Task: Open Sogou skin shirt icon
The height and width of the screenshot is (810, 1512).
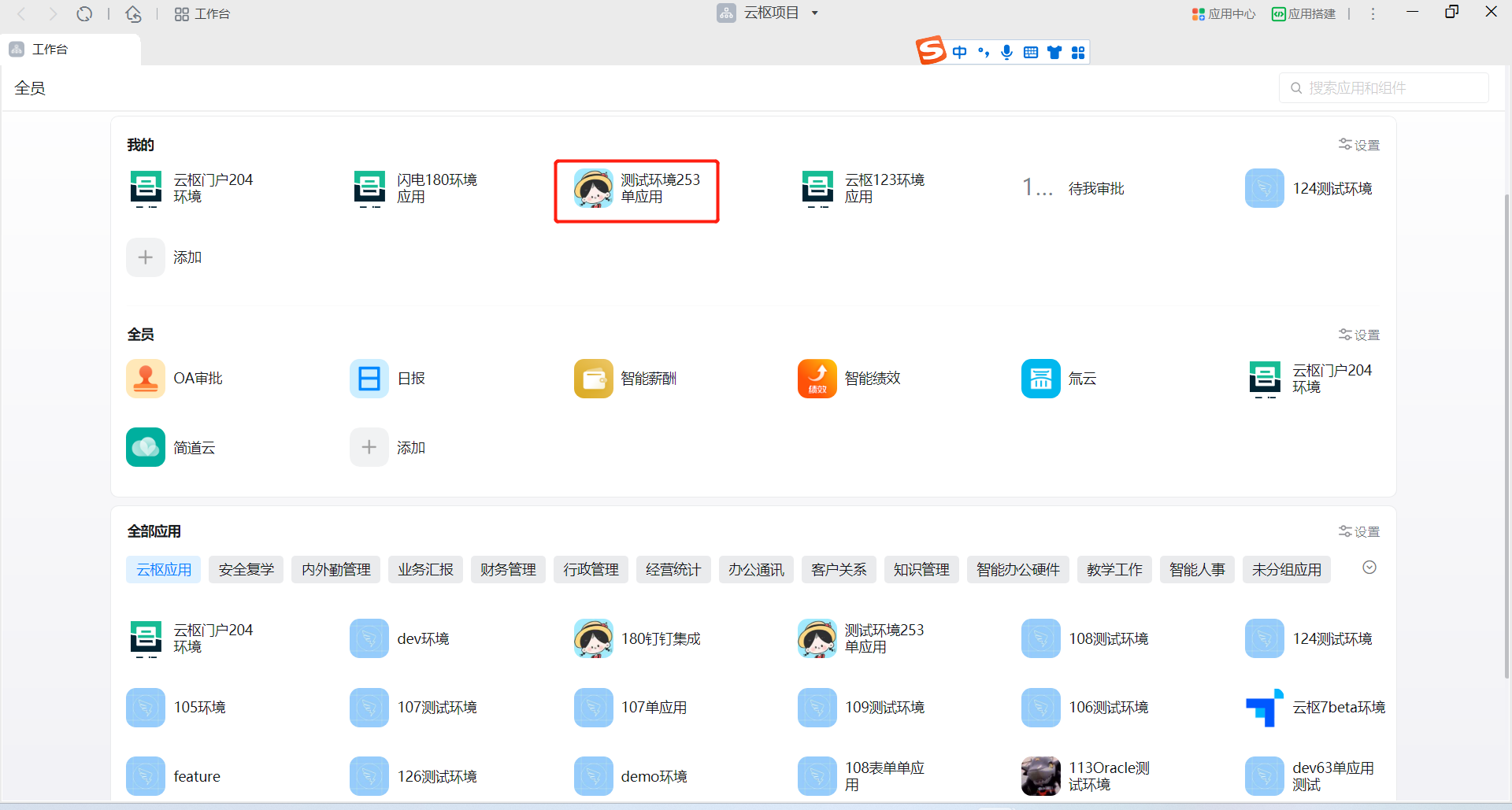Action: (1054, 52)
